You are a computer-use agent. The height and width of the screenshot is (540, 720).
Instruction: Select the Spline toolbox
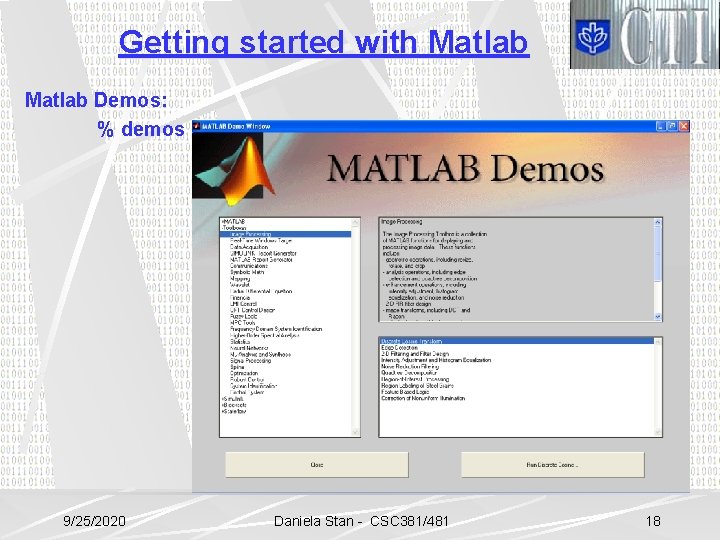point(237,367)
